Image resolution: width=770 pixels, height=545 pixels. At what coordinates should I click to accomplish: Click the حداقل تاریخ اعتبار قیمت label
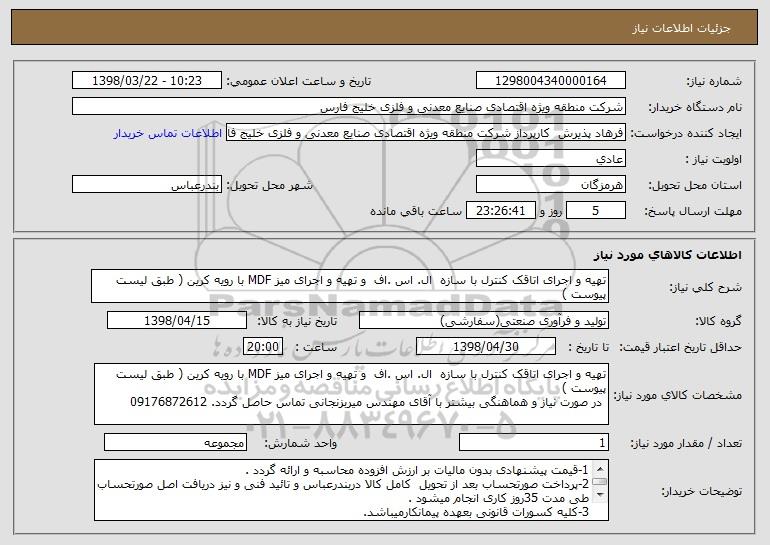(x=680, y=348)
